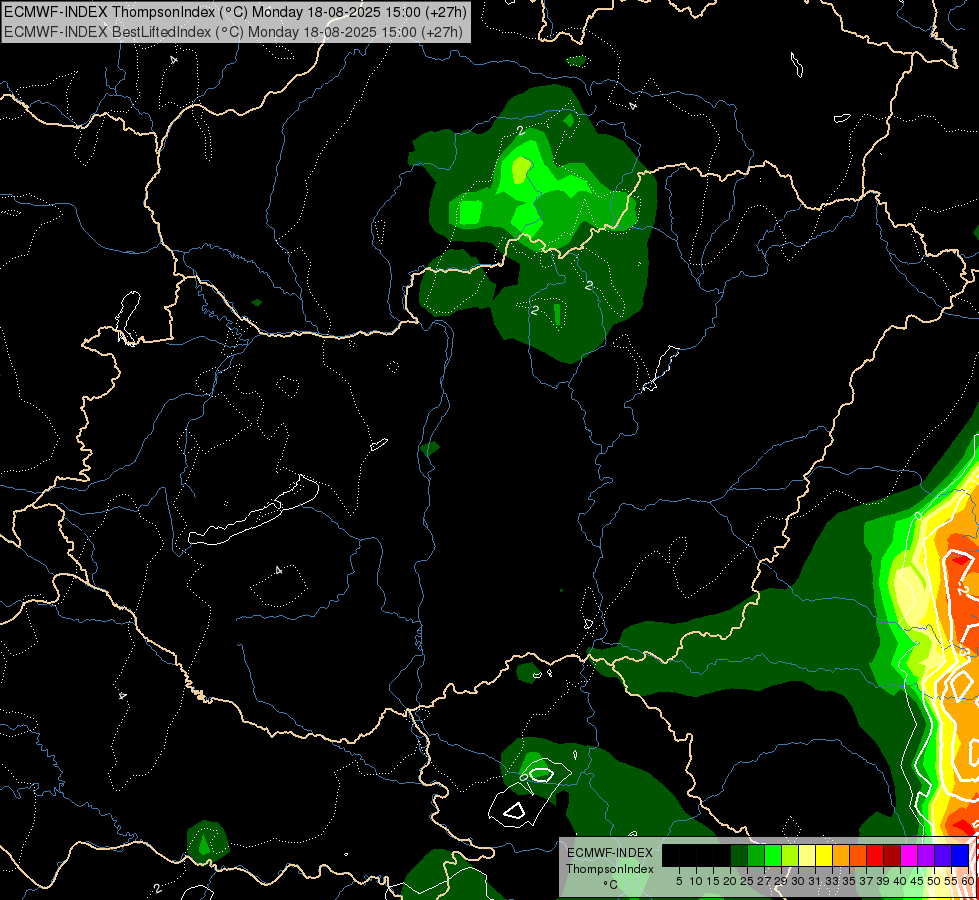Click legend tick value 20
Viewport: 979px width, 900px height.
731,881
